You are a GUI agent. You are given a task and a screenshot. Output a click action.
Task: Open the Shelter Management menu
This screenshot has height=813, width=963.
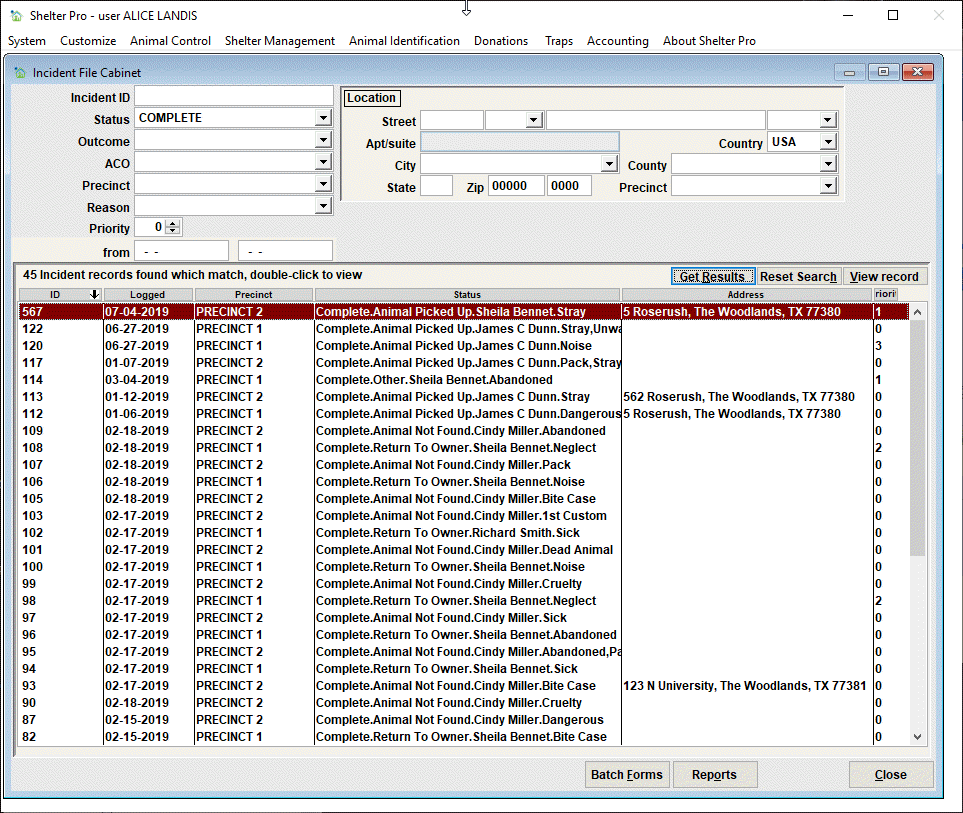tap(279, 41)
